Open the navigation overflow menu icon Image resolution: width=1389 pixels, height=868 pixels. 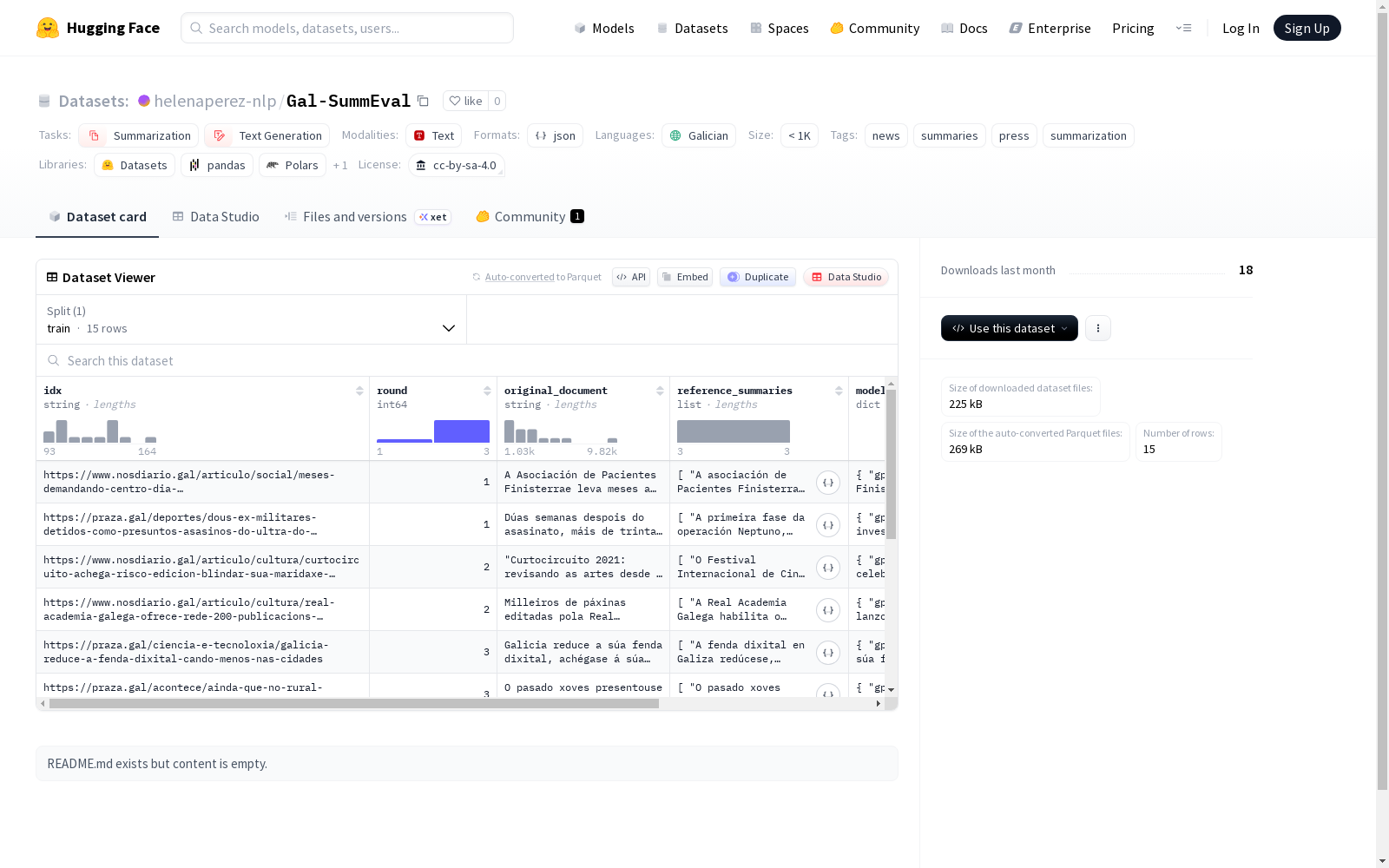tap(1183, 28)
